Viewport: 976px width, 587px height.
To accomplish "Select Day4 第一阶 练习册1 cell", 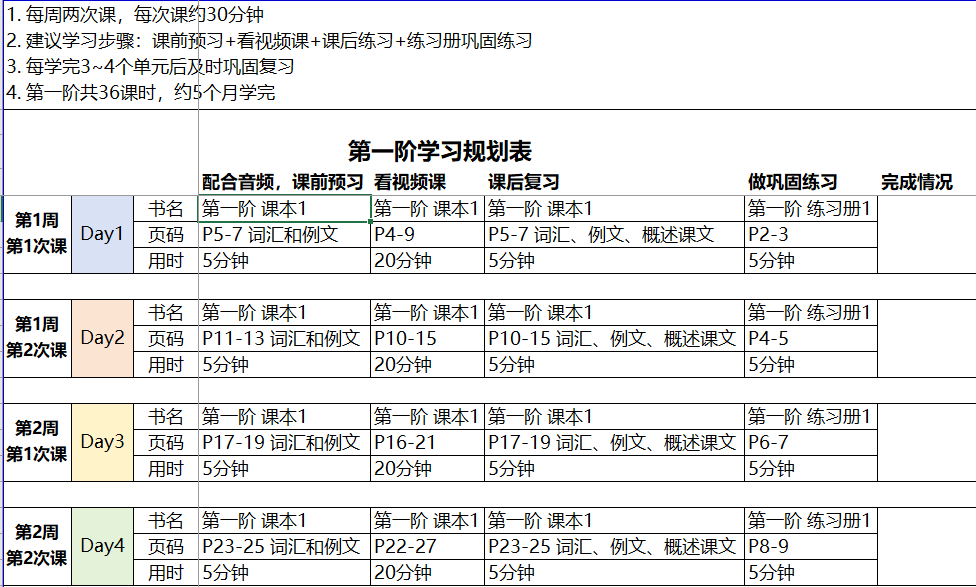I will tap(811, 520).
